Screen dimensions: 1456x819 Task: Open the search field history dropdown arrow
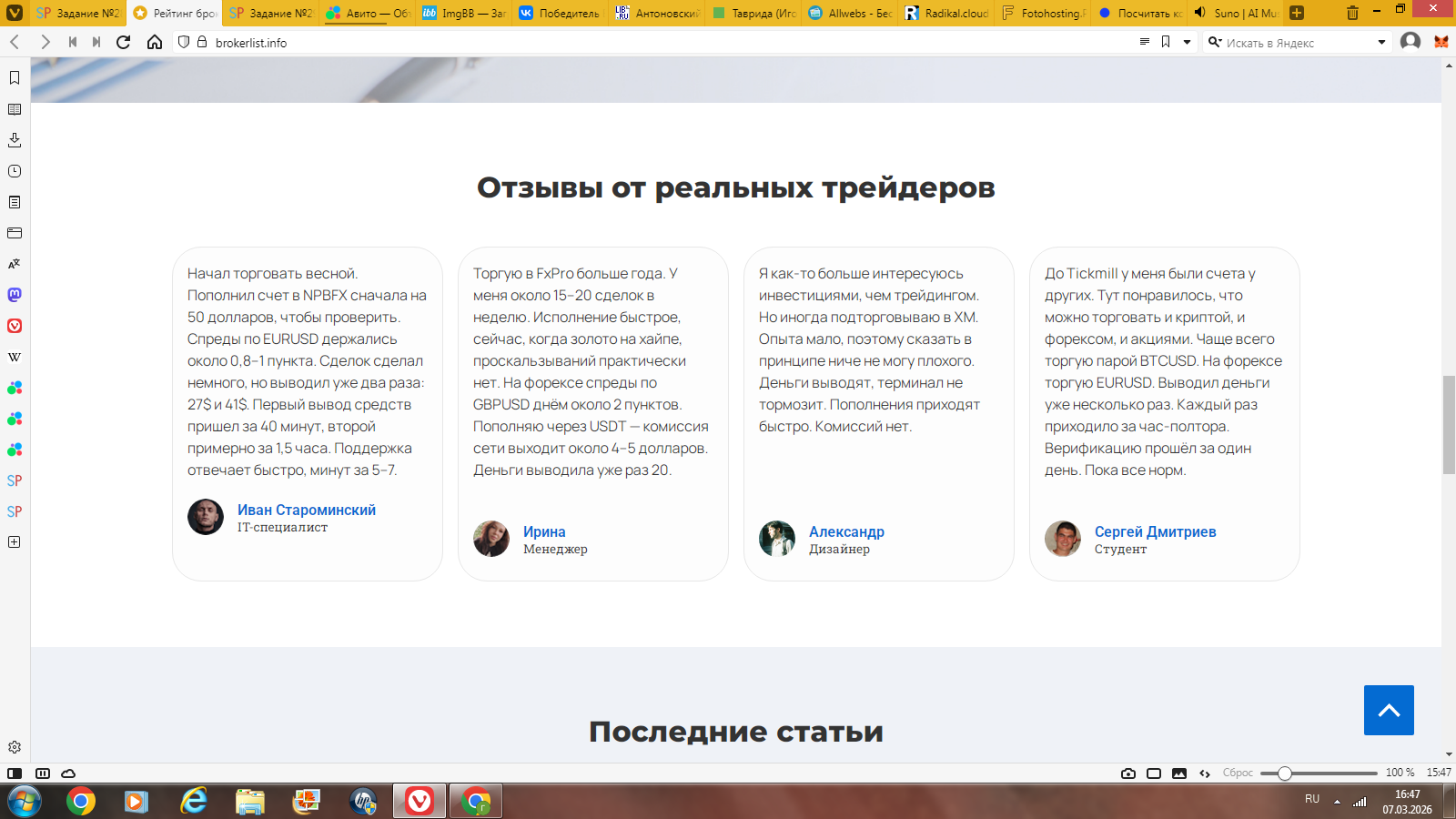pyautogui.click(x=1381, y=42)
